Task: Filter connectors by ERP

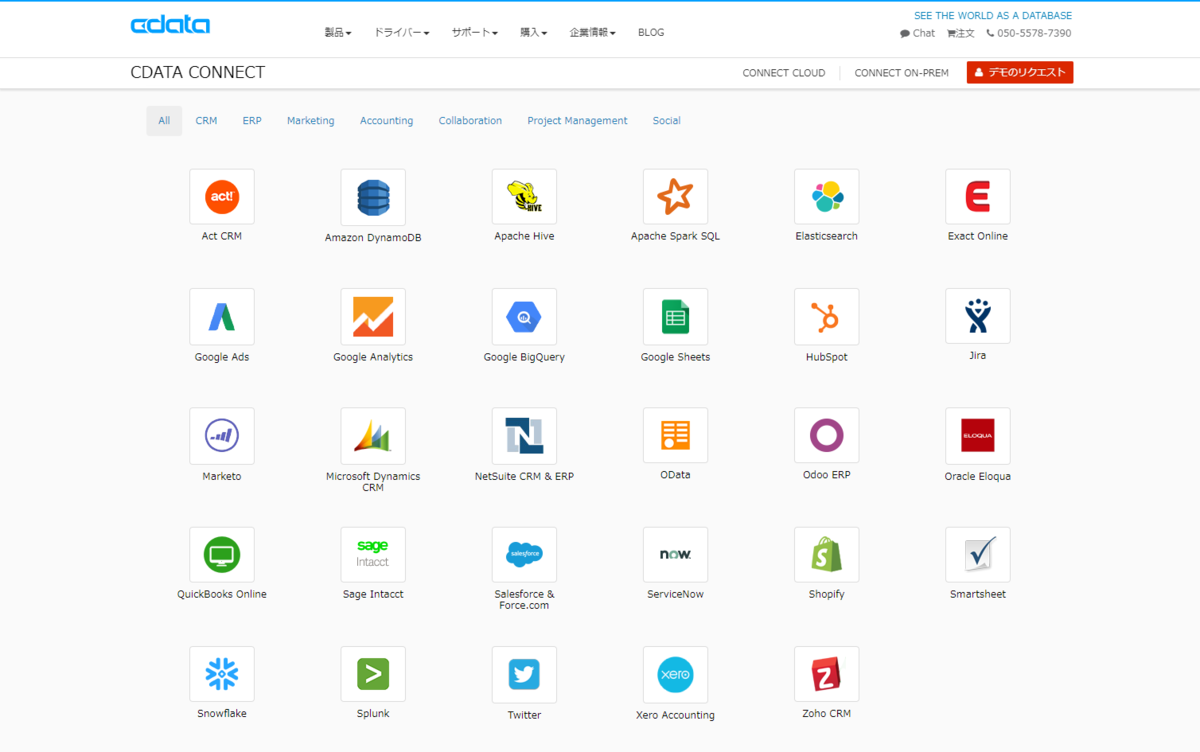Action: tap(252, 121)
